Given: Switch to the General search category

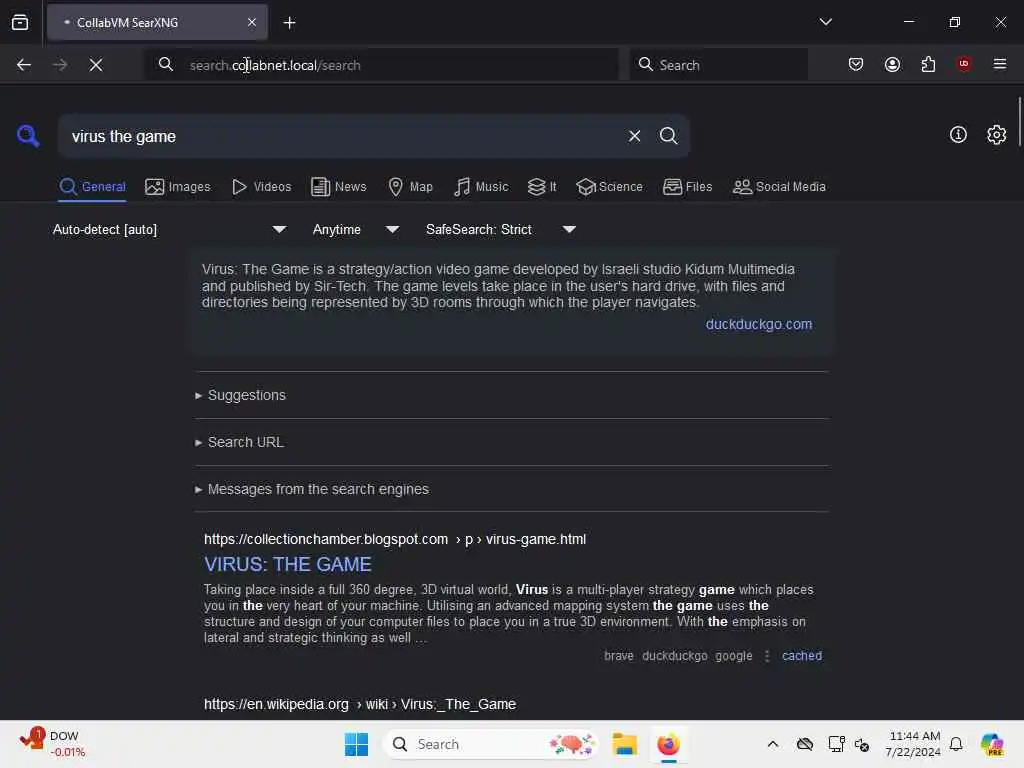Looking at the screenshot, I should (92, 187).
